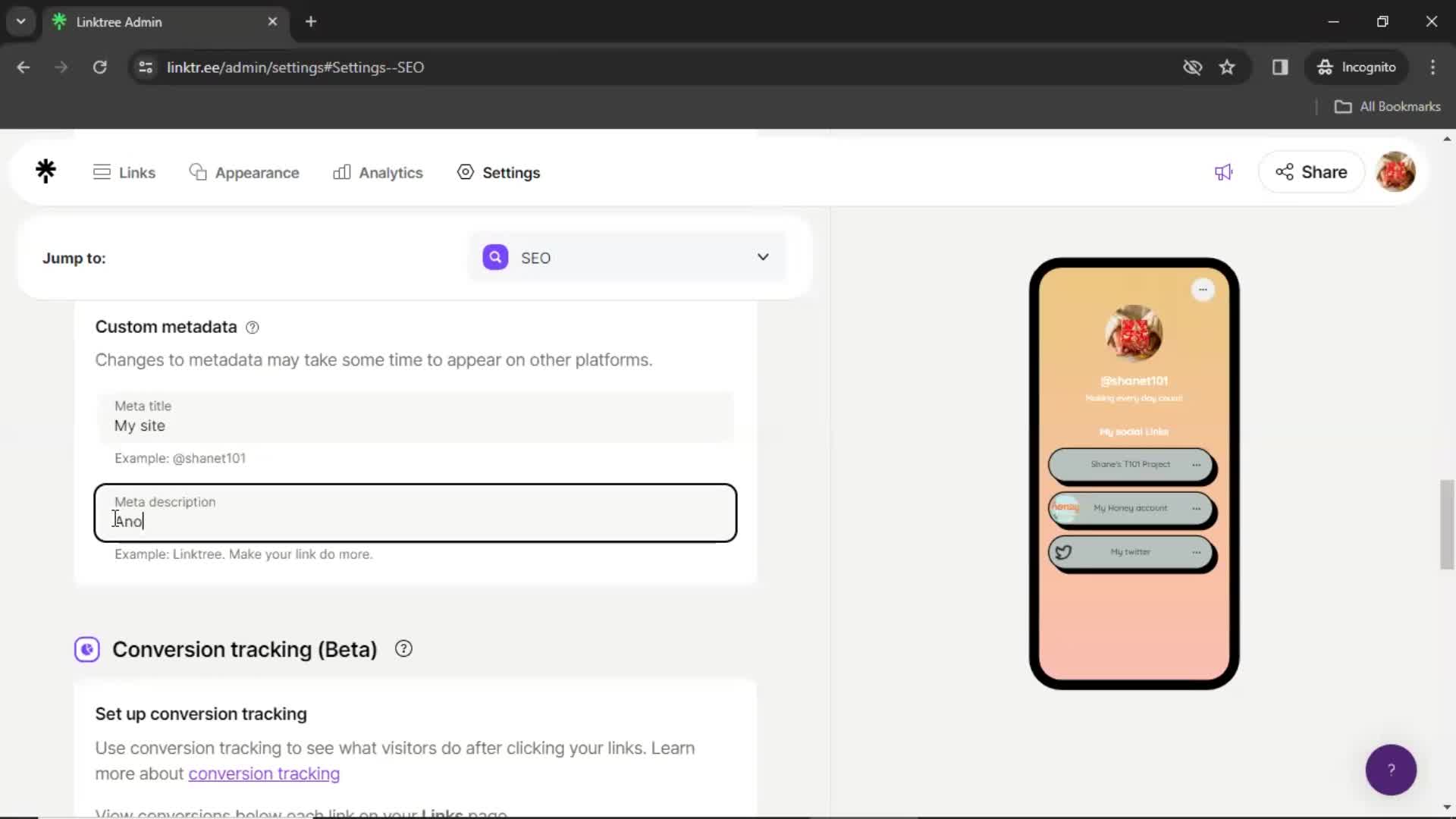The height and width of the screenshot is (819, 1456).
Task: Bookmark this page with the star icon
Action: coord(1227,67)
